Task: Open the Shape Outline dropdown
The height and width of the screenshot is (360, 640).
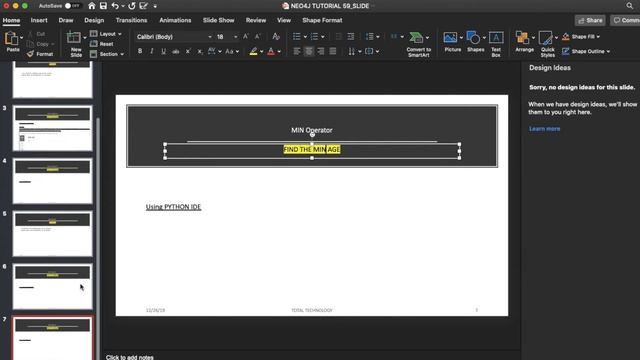Action: pyautogui.click(x=586, y=51)
